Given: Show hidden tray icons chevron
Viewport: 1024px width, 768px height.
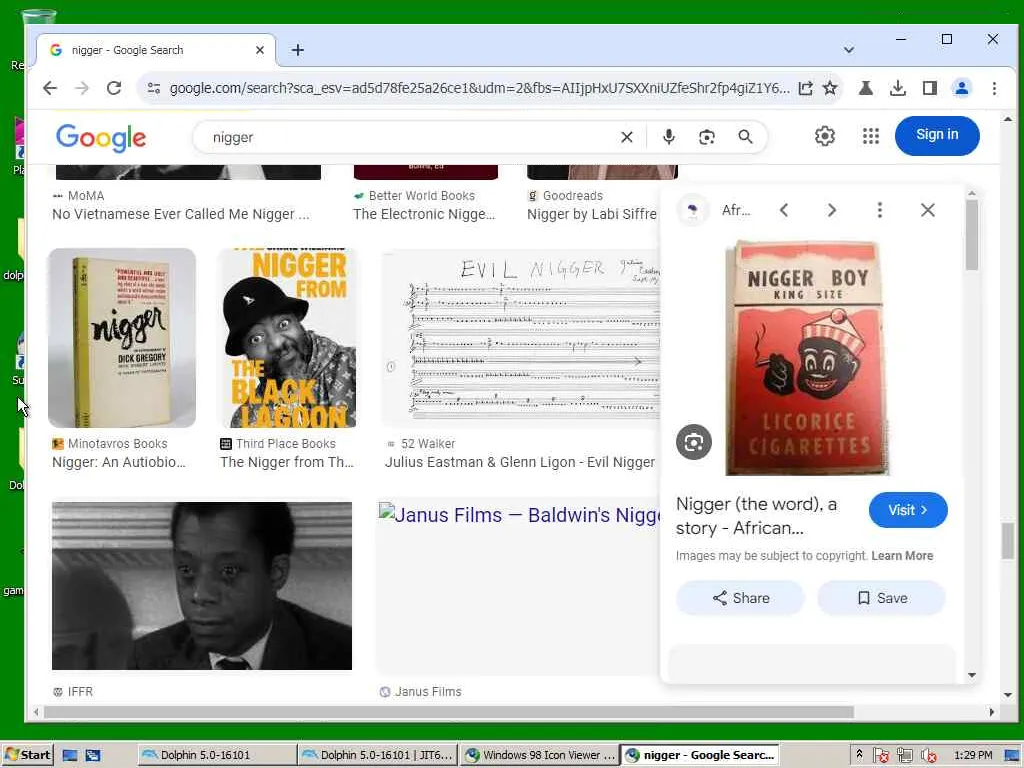Looking at the screenshot, I should point(859,754).
